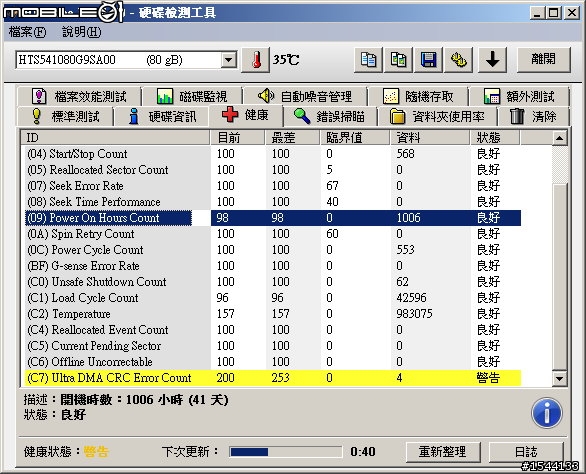Open the options wrench icon

tap(459, 60)
